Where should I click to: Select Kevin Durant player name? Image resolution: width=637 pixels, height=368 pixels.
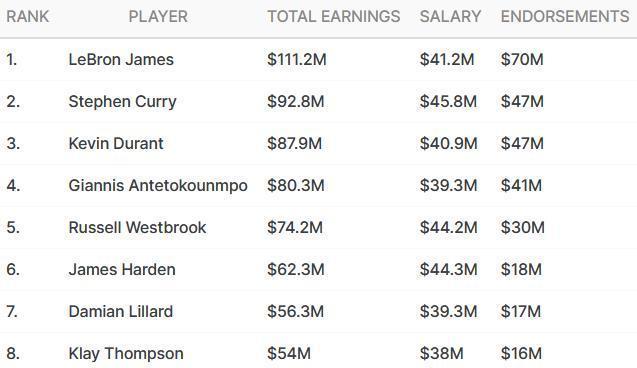[116, 143]
